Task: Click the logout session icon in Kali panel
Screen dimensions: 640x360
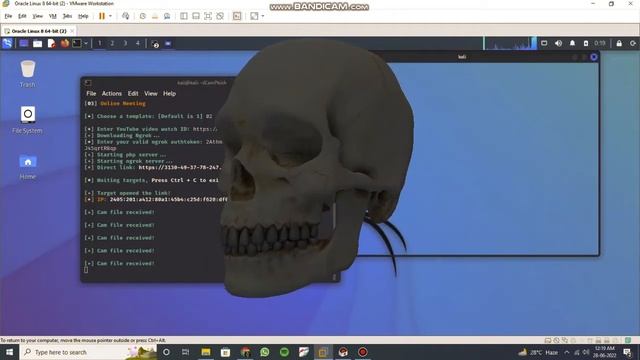Action: [633, 43]
